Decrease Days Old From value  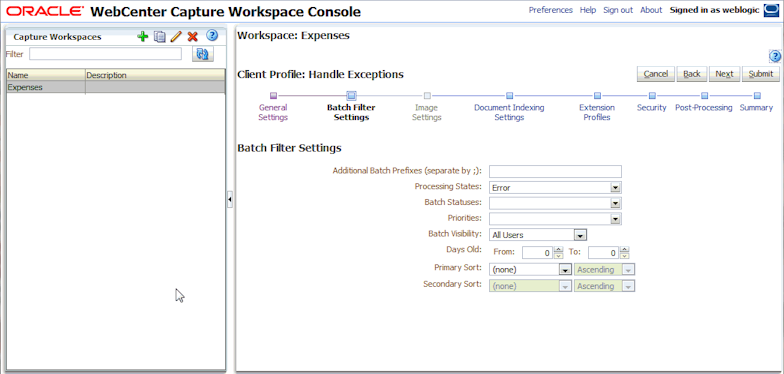(559, 256)
